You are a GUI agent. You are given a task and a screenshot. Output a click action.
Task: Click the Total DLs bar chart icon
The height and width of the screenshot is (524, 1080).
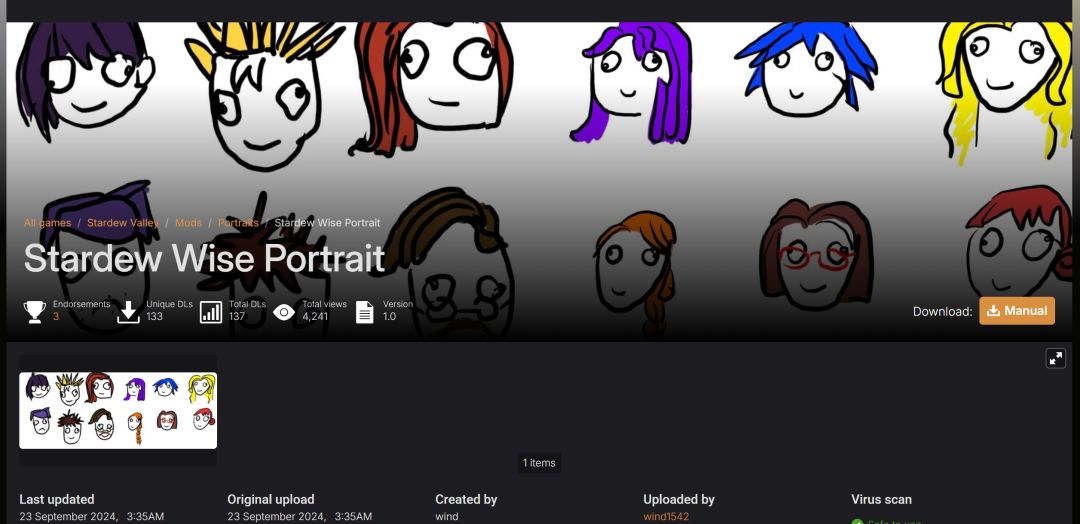211,312
